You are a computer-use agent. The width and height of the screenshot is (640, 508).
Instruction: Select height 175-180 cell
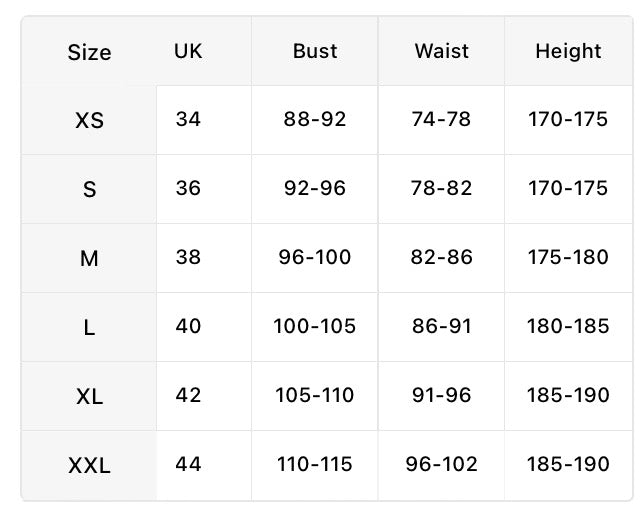point(568,257)
